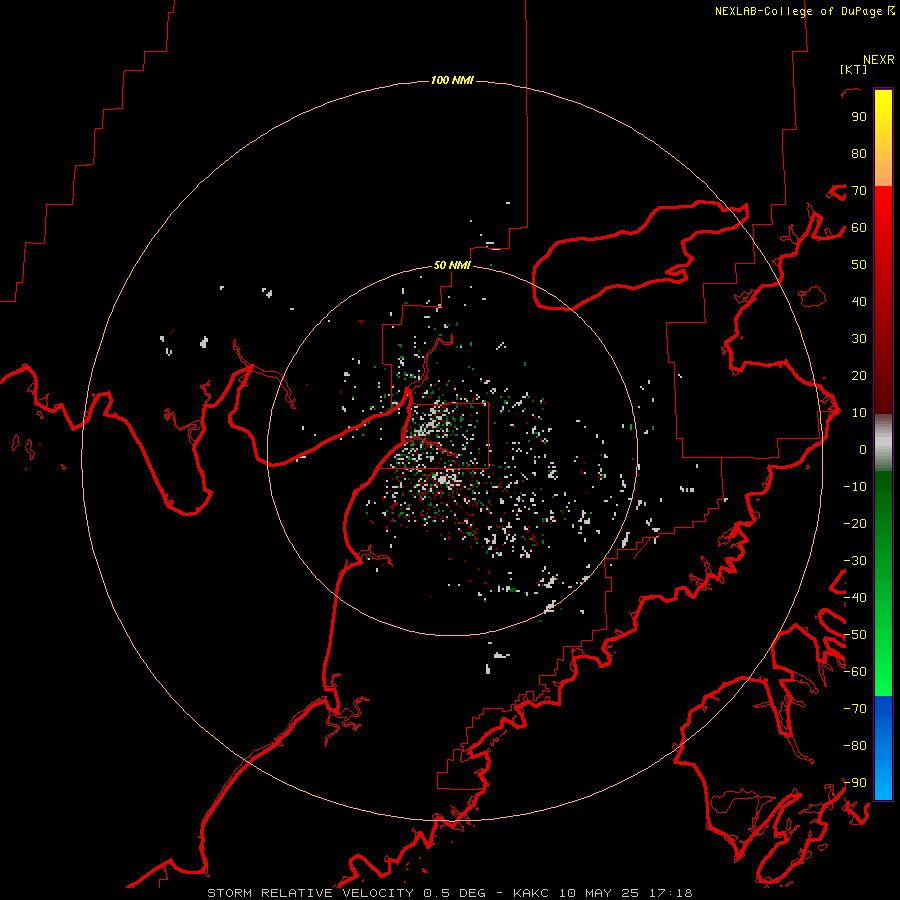Image resolution: width=900 pixels, height=900 pixels.
Task: Click the -50 value on the velocity scale
Action: [855, 635]
